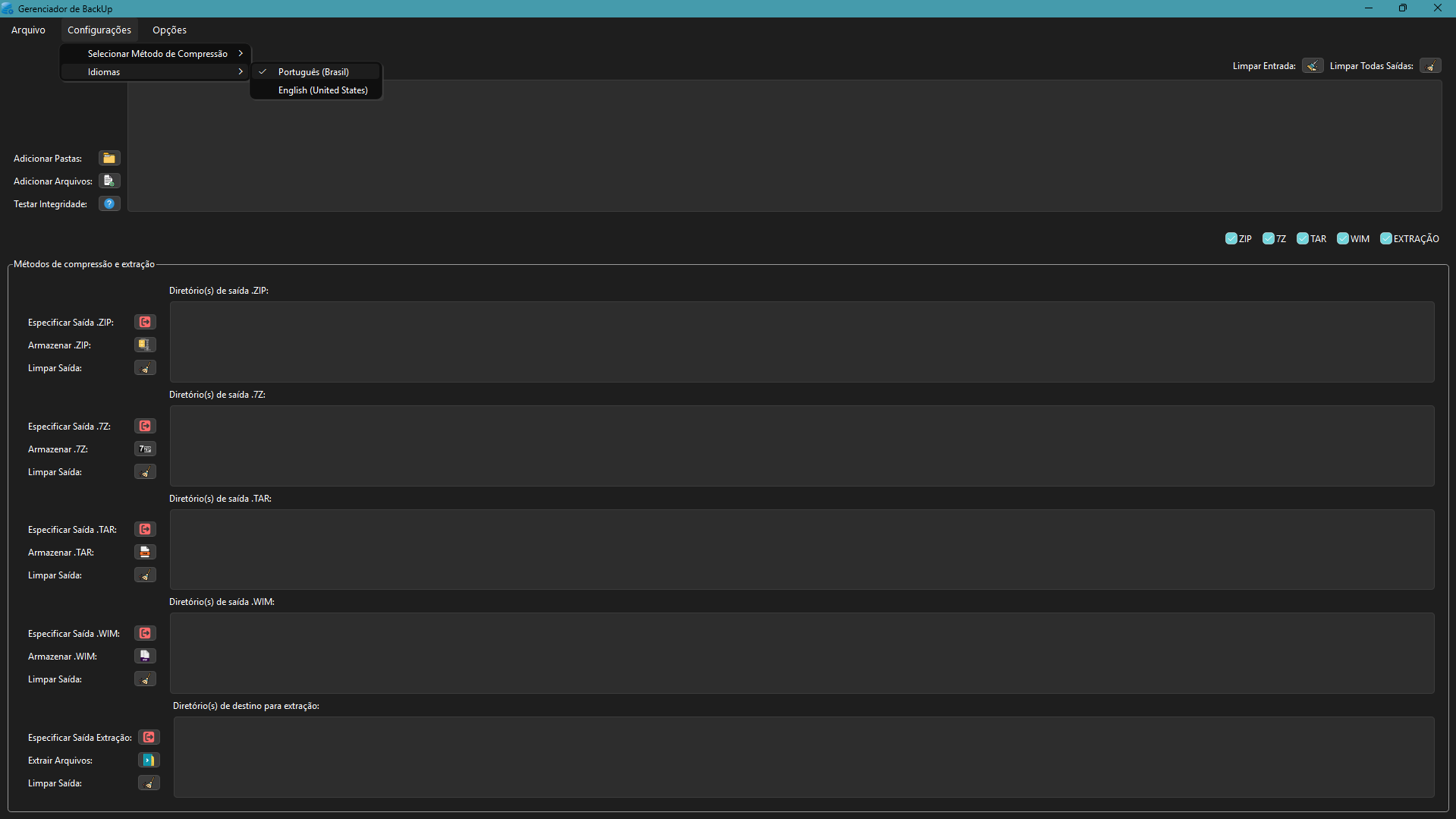Click Limpar Saída broom in 7Z section
This screenshot has width=1456, height=819.
click(x=145, y=471)
